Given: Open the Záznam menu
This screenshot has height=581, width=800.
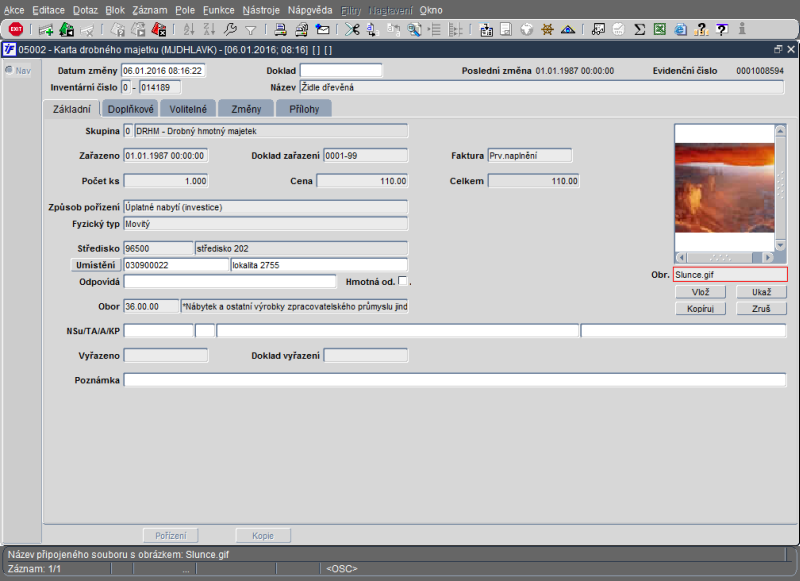Looking at the screenshot, I should pos(149,10).
